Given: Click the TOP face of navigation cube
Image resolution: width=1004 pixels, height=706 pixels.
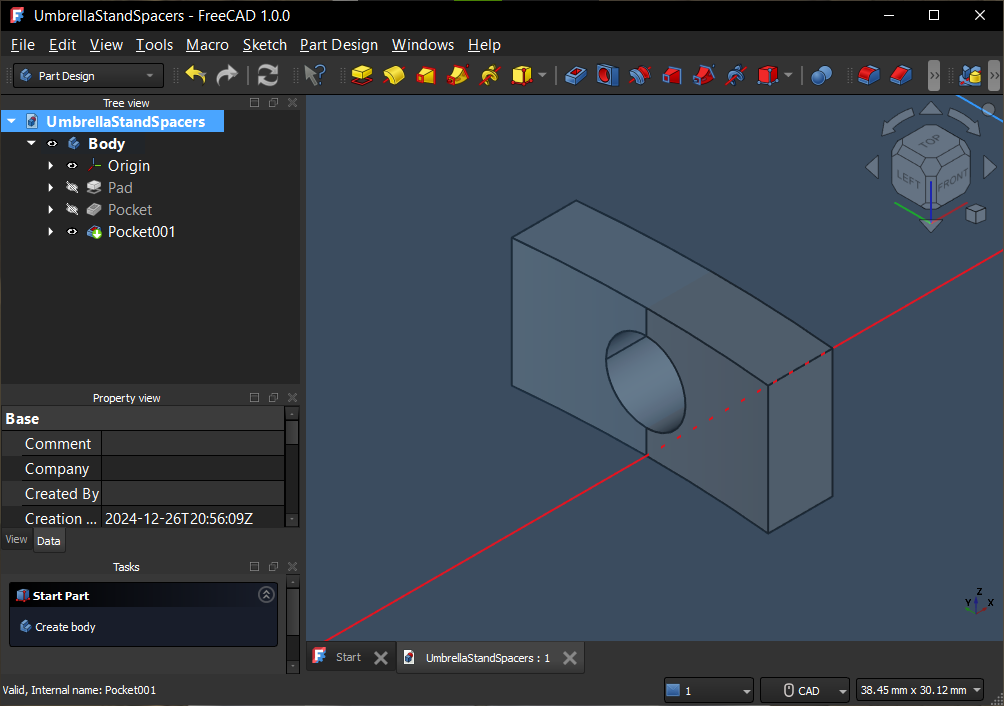Looking at the screenshot, I should point(930,140).
